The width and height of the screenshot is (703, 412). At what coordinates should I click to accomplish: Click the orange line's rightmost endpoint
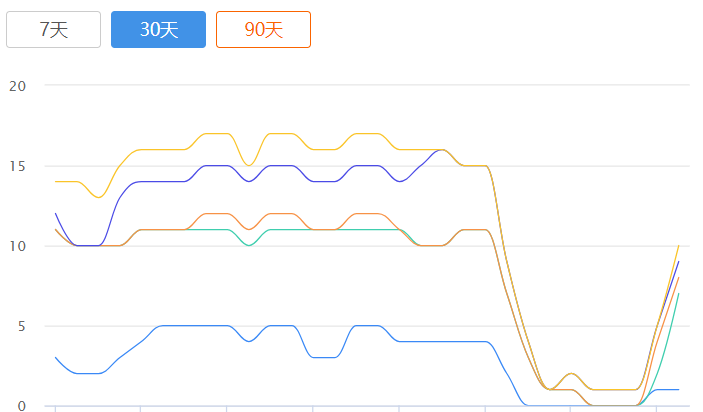679,277
